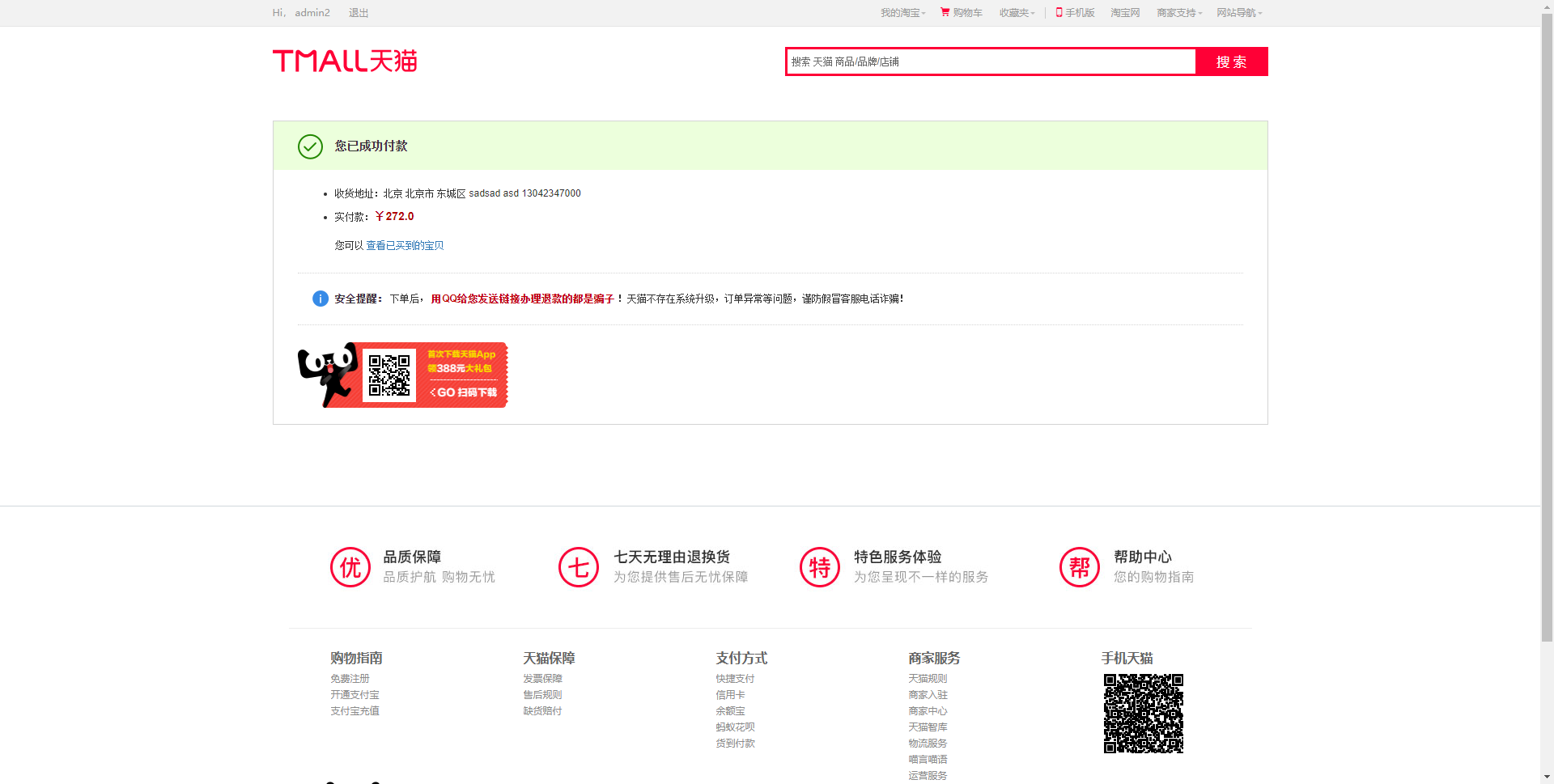Click the 缺货赔付 footer link
The image size is (1554, 784).
[542, 711]
